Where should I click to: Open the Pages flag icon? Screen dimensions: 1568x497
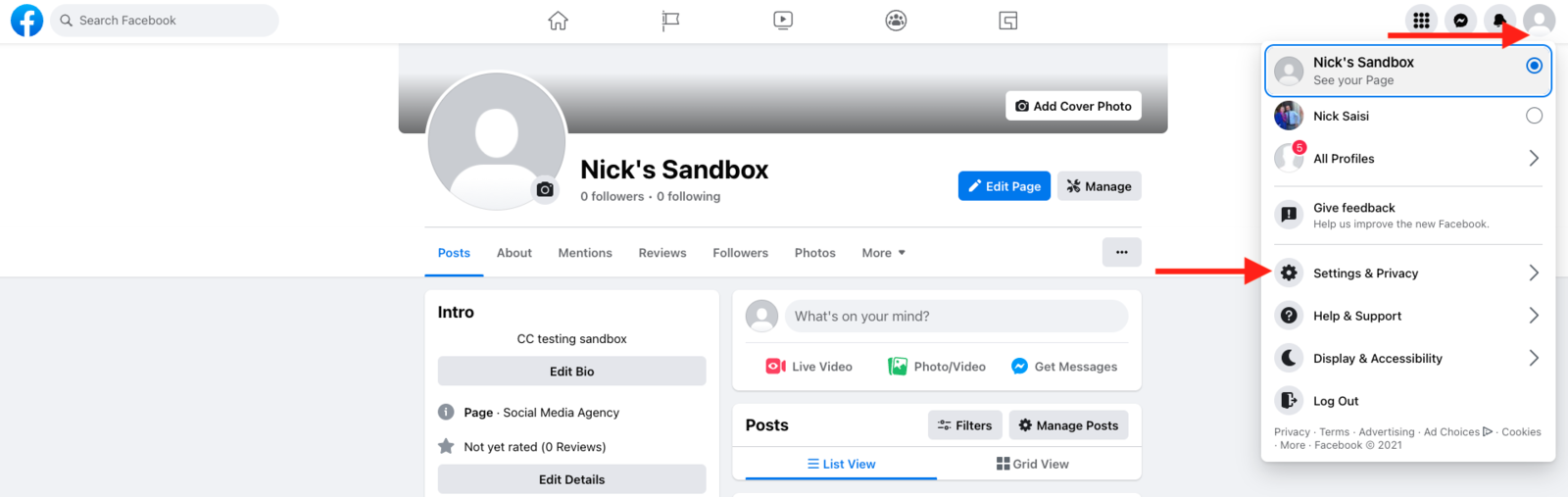click(670, 21)
